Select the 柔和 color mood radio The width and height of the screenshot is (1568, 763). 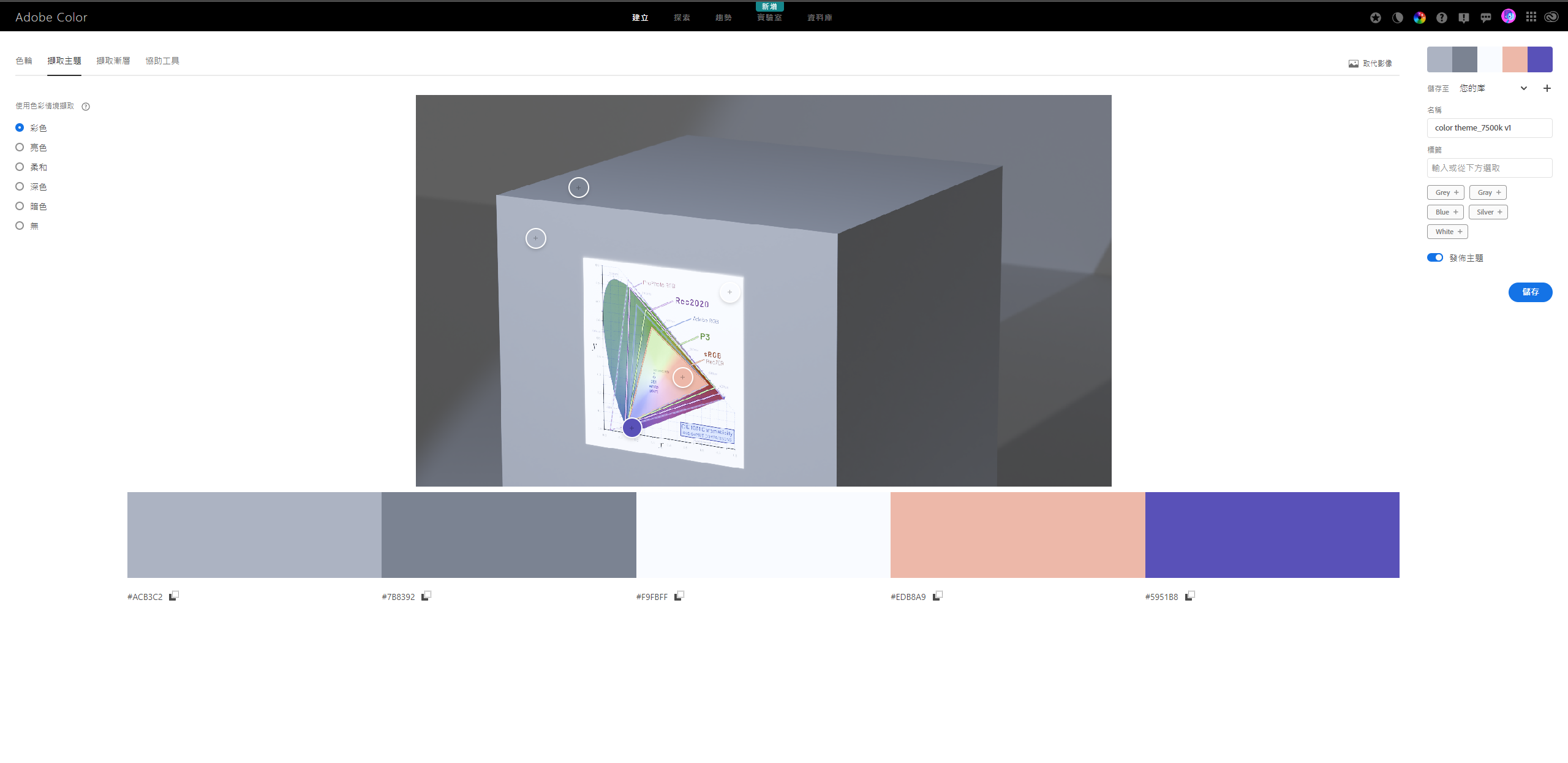[20, 167]
